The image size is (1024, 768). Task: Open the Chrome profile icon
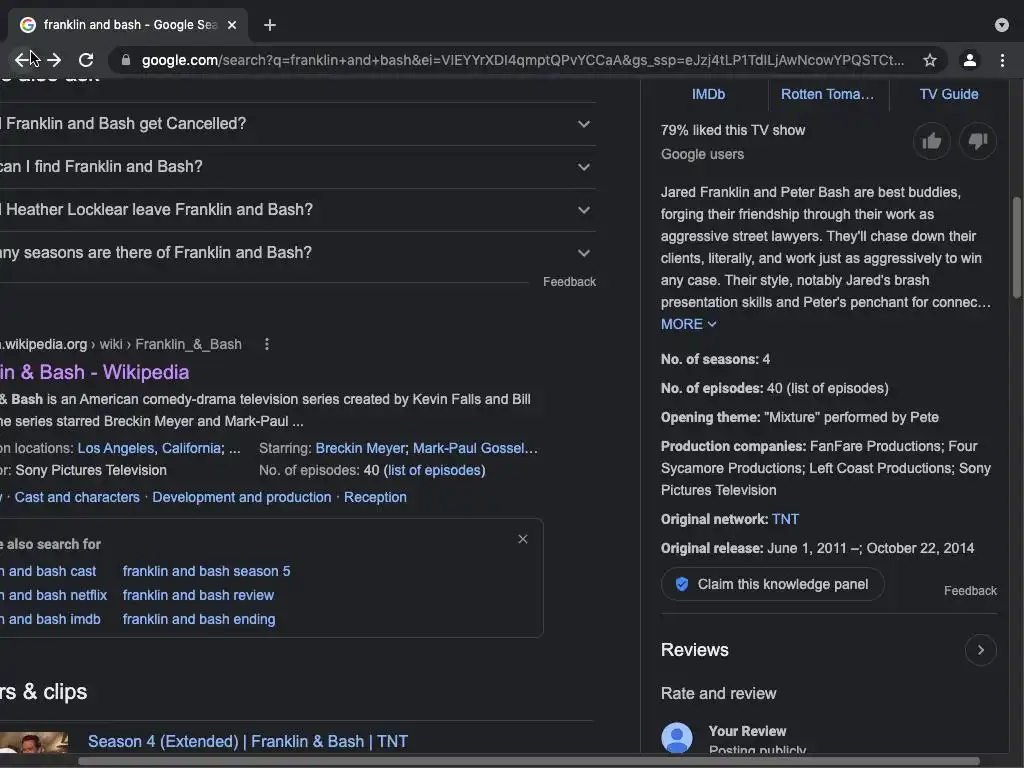click(969, 60)
